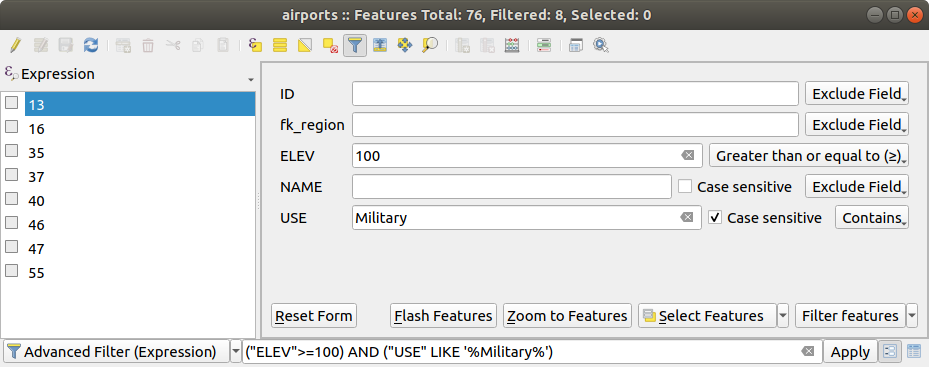Click into the NAME input field
The width and height of the screenshot is (929, 367).
(x=511, y=187)
